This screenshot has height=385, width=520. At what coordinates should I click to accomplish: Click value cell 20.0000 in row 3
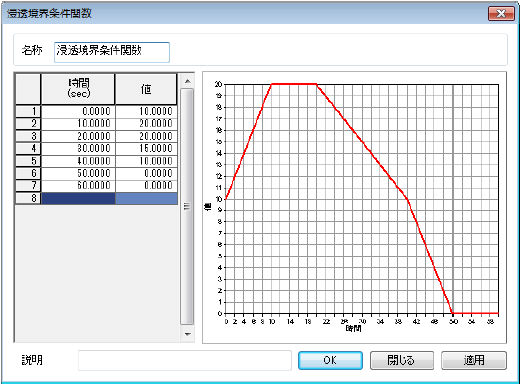(146, 136)
